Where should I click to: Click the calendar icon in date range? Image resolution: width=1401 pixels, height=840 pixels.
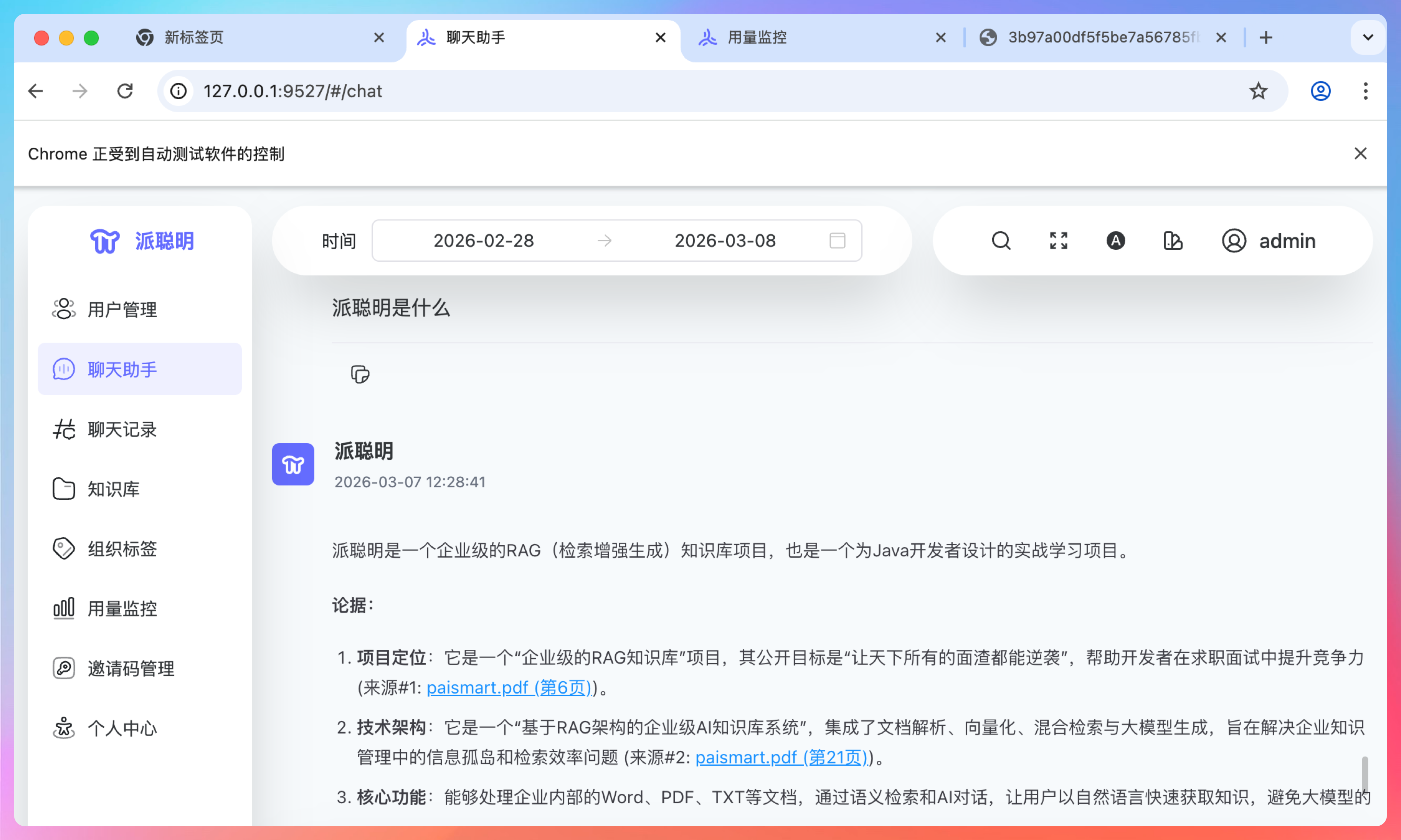point(837,241)
